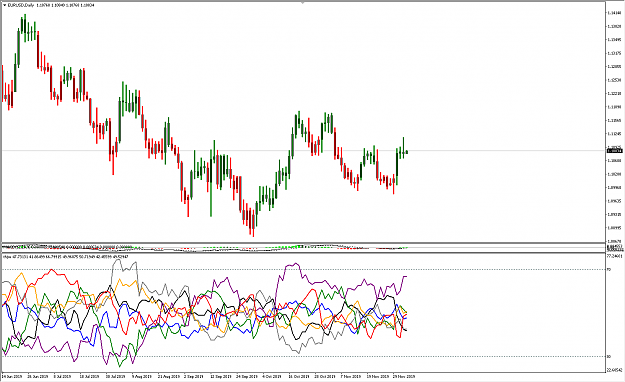
Task: Click the '30 Jul 2019' date label
Action: pos(116,376)
